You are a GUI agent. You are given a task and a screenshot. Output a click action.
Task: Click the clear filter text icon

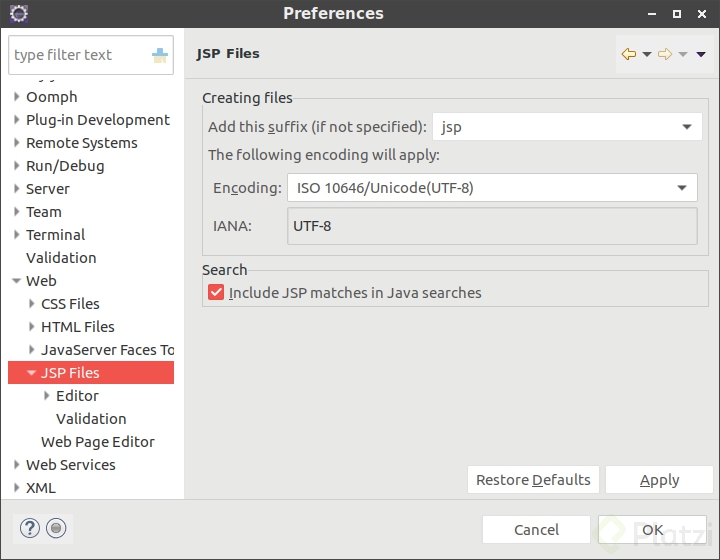tap(160, 56)
